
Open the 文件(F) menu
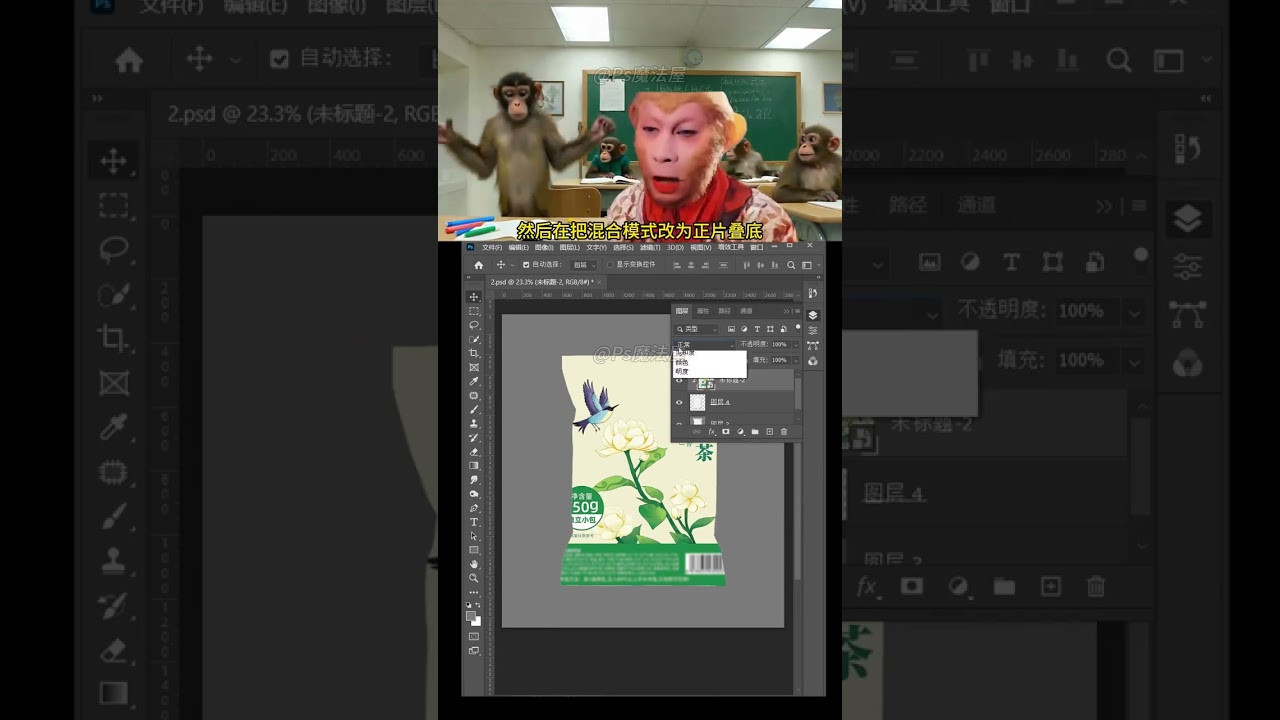(x=492, y=247)
